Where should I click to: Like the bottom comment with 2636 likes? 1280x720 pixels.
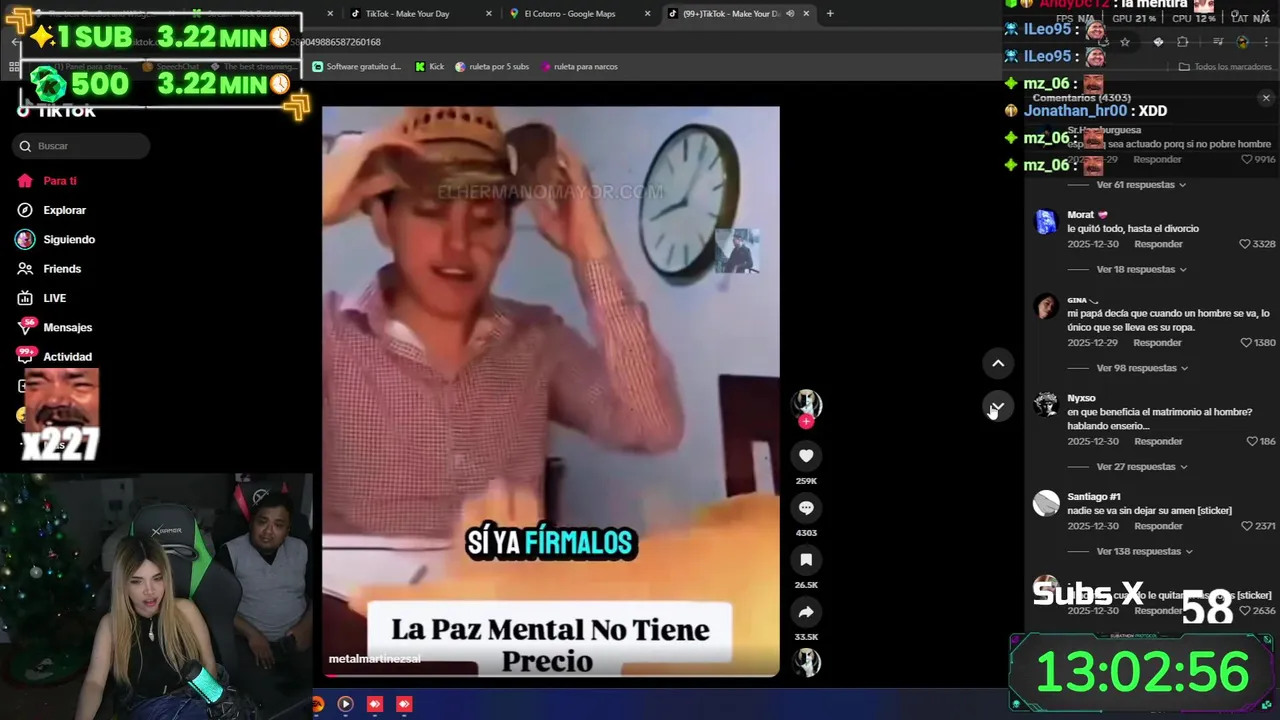click(1245, 611)
